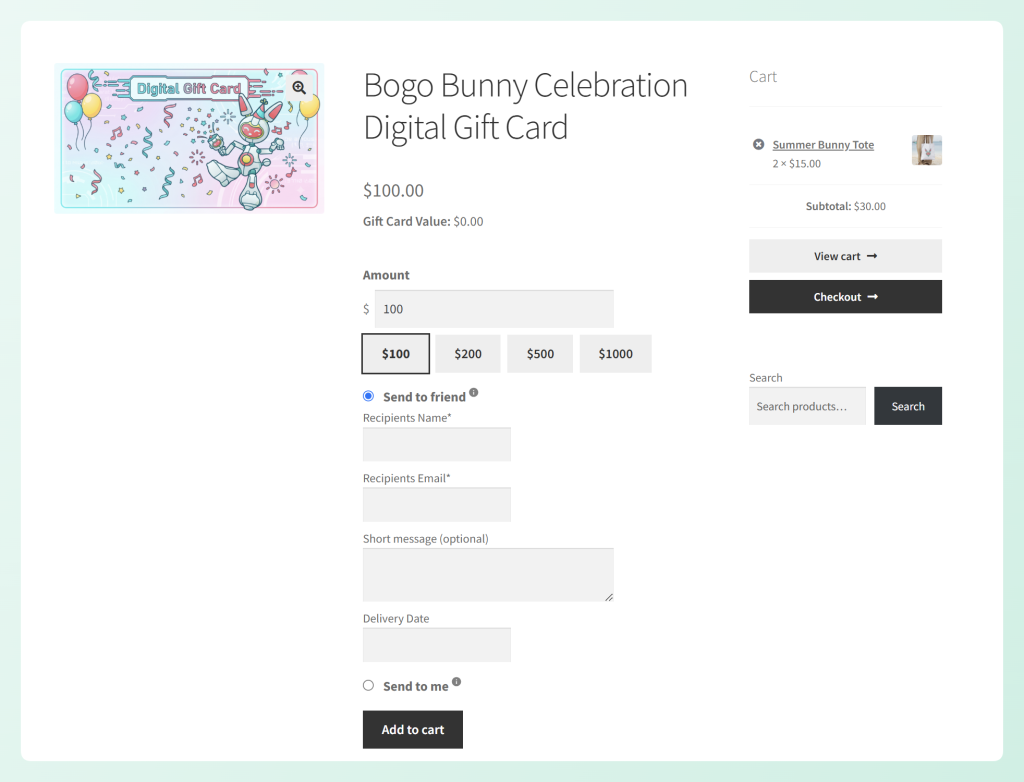1024x782 pixels.
Task: Focus the Short message text area
Action: pyautogui.click(x=488, y=575)
